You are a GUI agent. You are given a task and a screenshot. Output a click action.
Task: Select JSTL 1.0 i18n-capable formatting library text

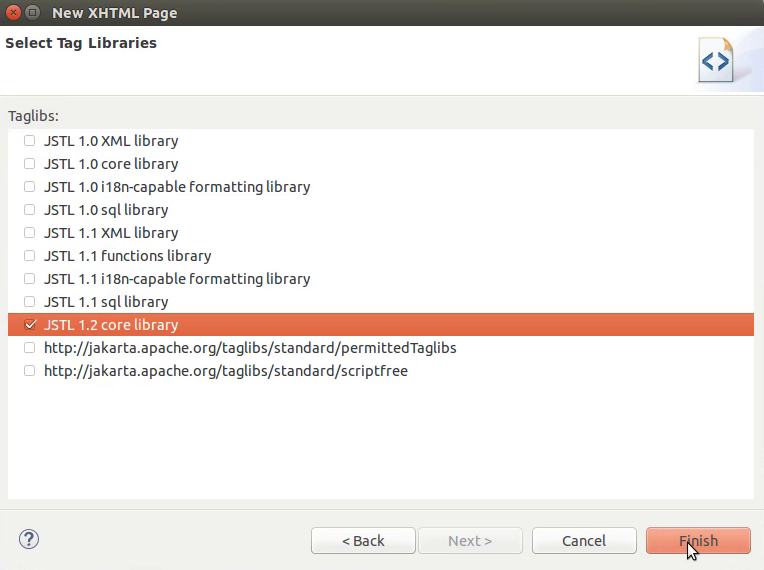[x=177, y=187]
